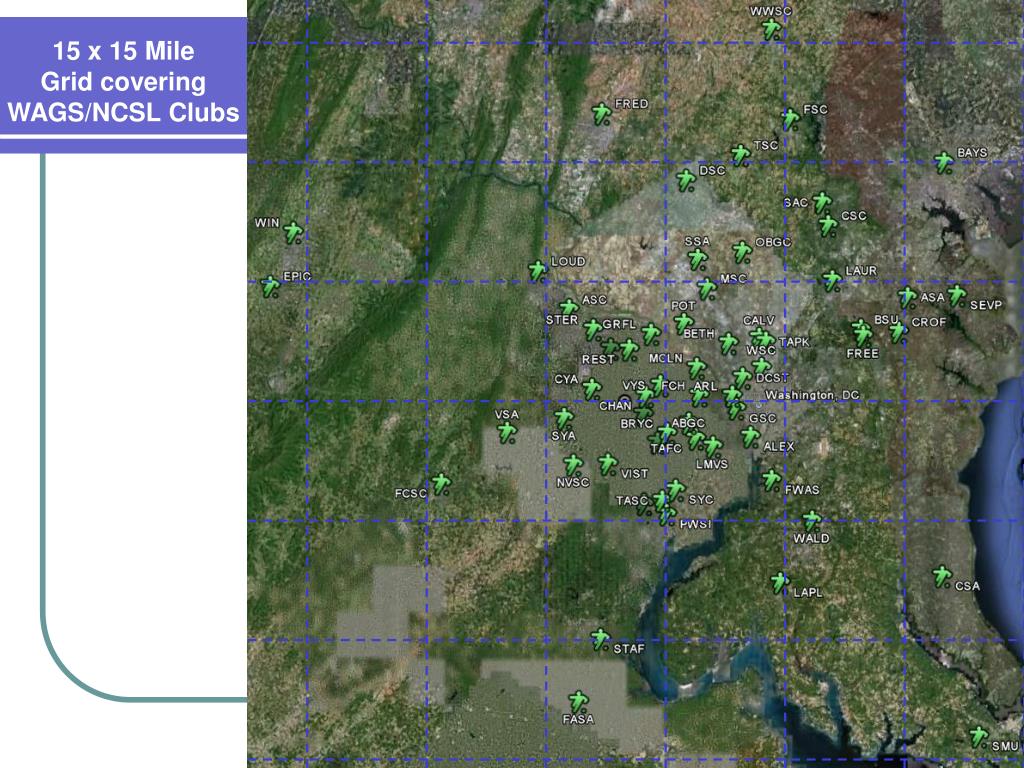Select the ASA club marker
The height and width of the screenshot is (768, 1024).
coord(907,297)
